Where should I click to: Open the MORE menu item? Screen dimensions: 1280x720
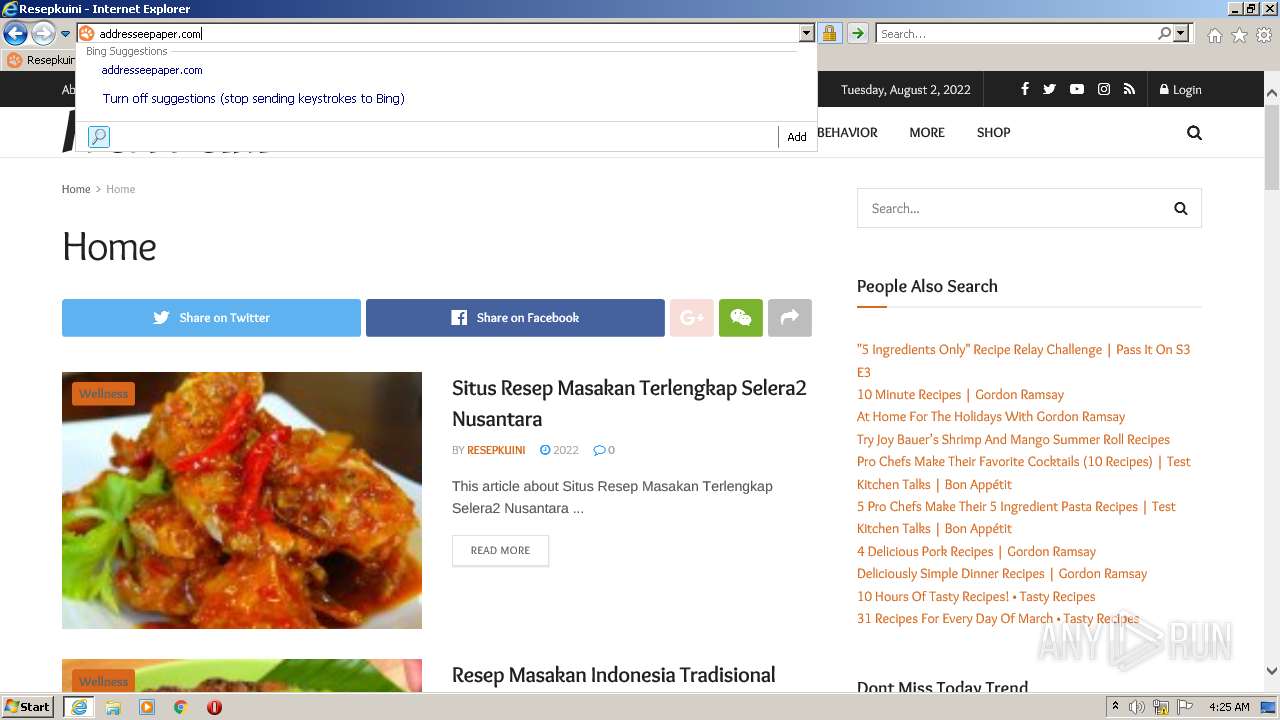[x=927, y=132]
